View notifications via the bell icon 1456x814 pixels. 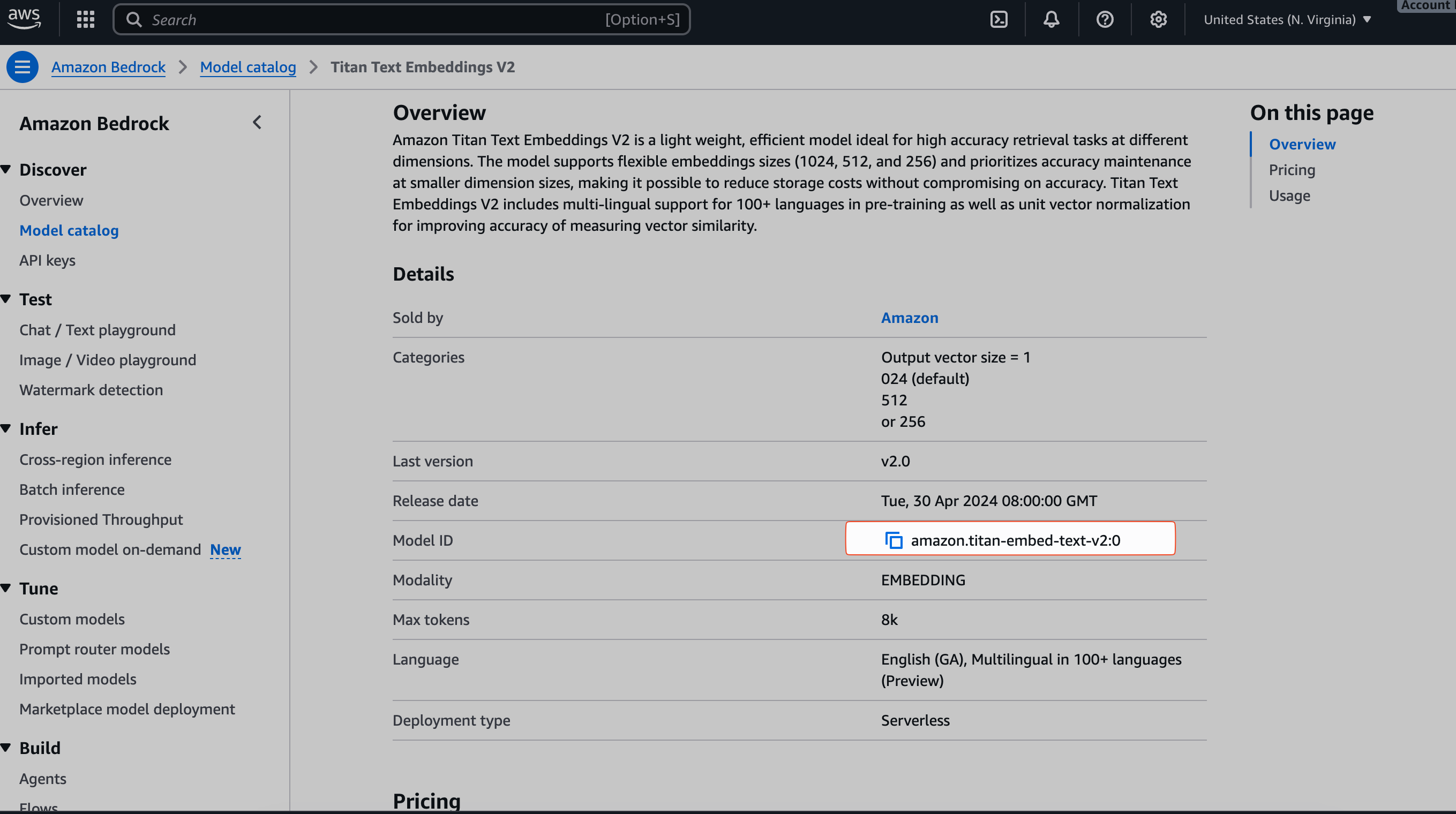(1052, 19)
